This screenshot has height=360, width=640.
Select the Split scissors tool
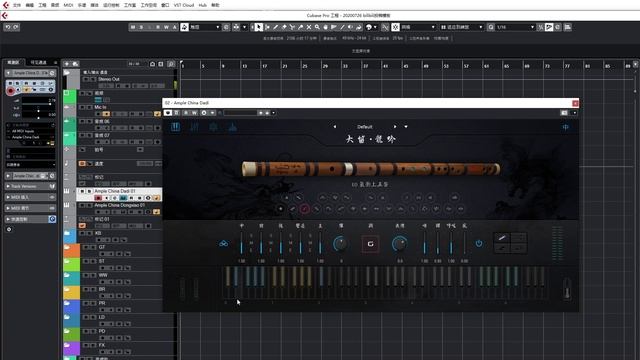[x=292, y=27]
